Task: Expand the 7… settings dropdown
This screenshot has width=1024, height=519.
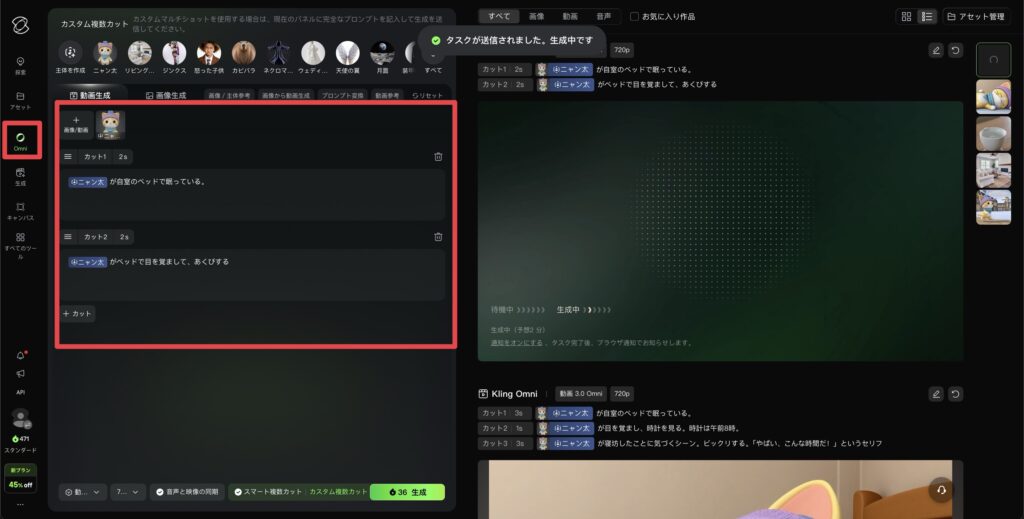Action: (127, 492)
